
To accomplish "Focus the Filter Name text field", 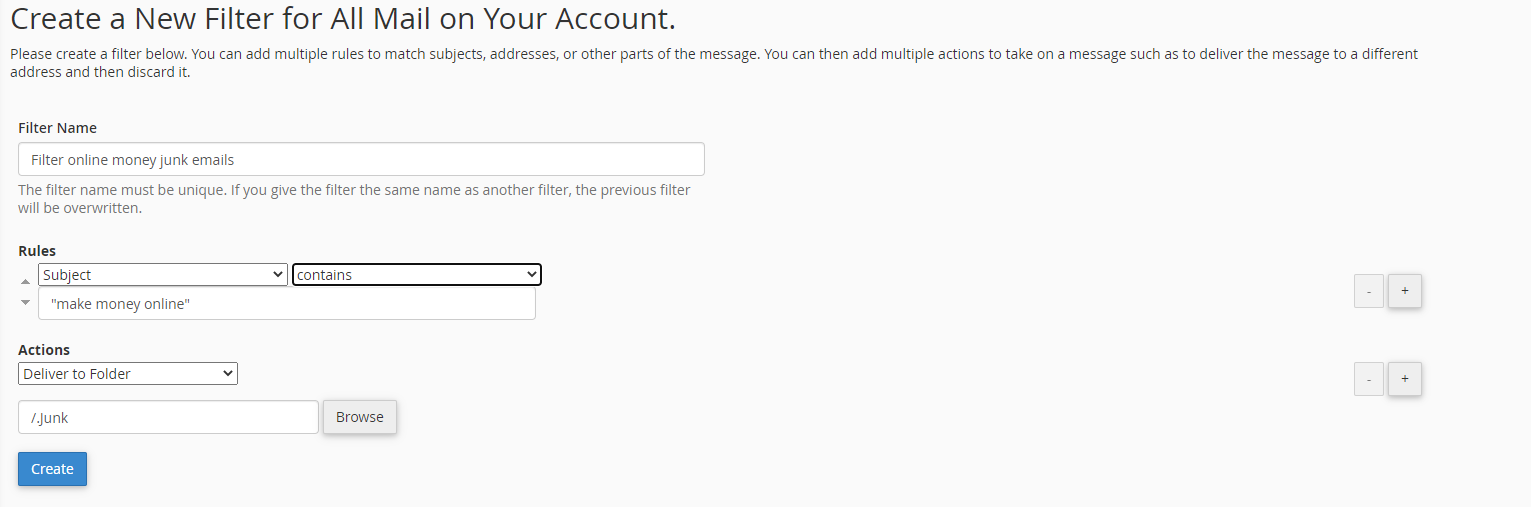I will click(361, 160).
